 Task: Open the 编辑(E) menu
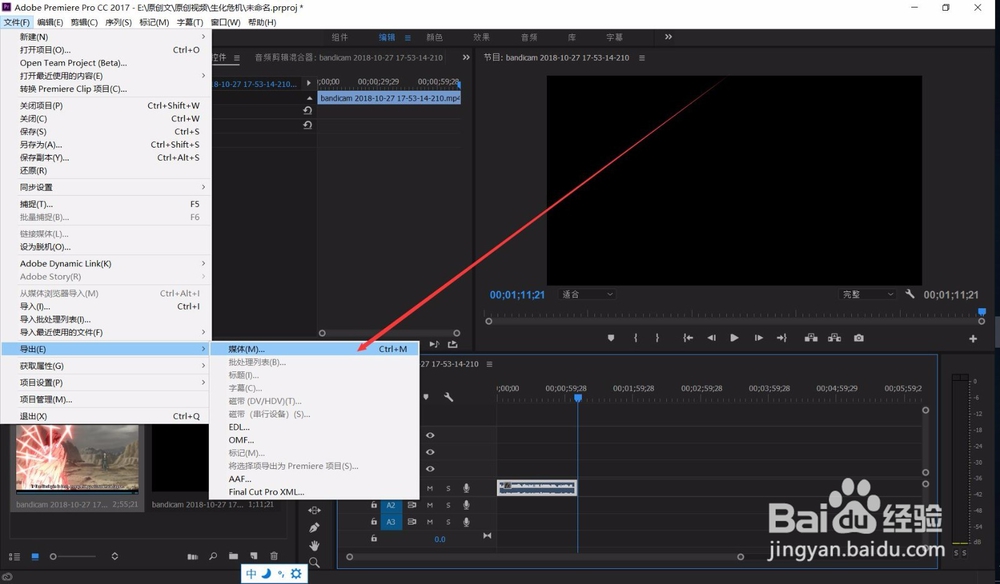click(x=50, y=22)
